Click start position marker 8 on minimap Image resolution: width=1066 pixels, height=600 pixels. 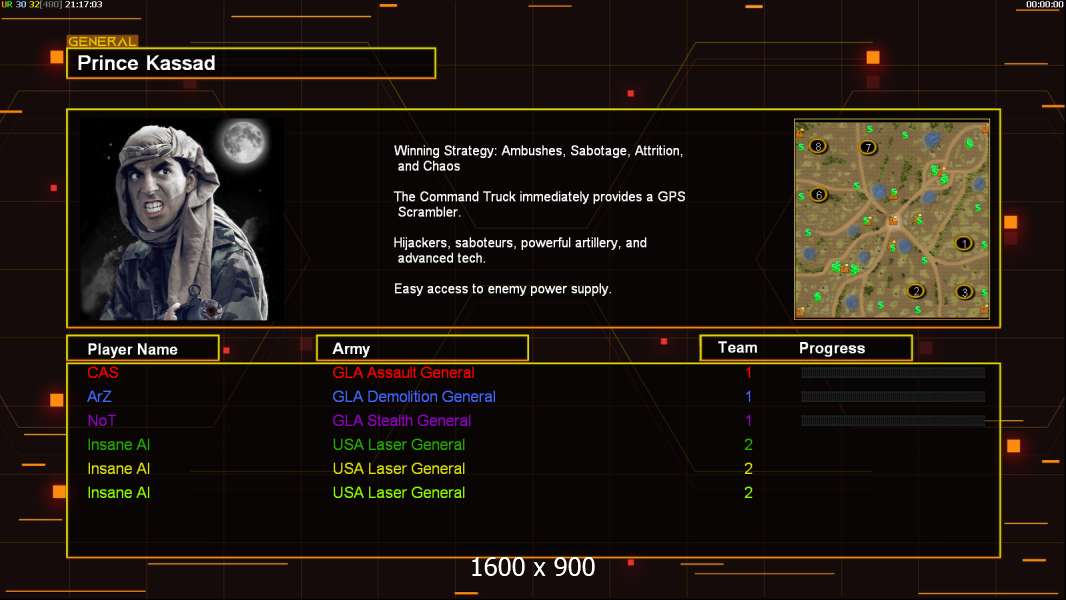[x=818, y=145]
